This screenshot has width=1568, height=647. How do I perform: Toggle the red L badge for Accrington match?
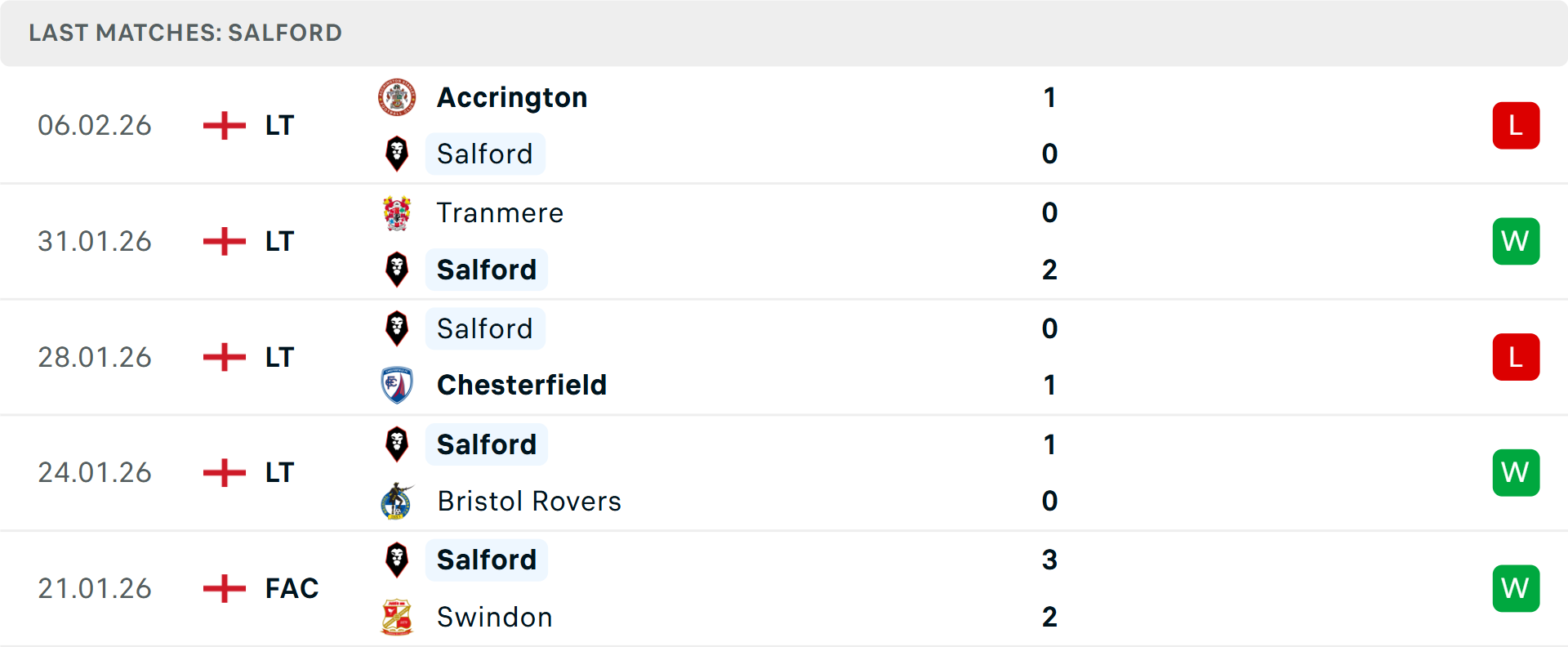click(x=1516, y=125)
